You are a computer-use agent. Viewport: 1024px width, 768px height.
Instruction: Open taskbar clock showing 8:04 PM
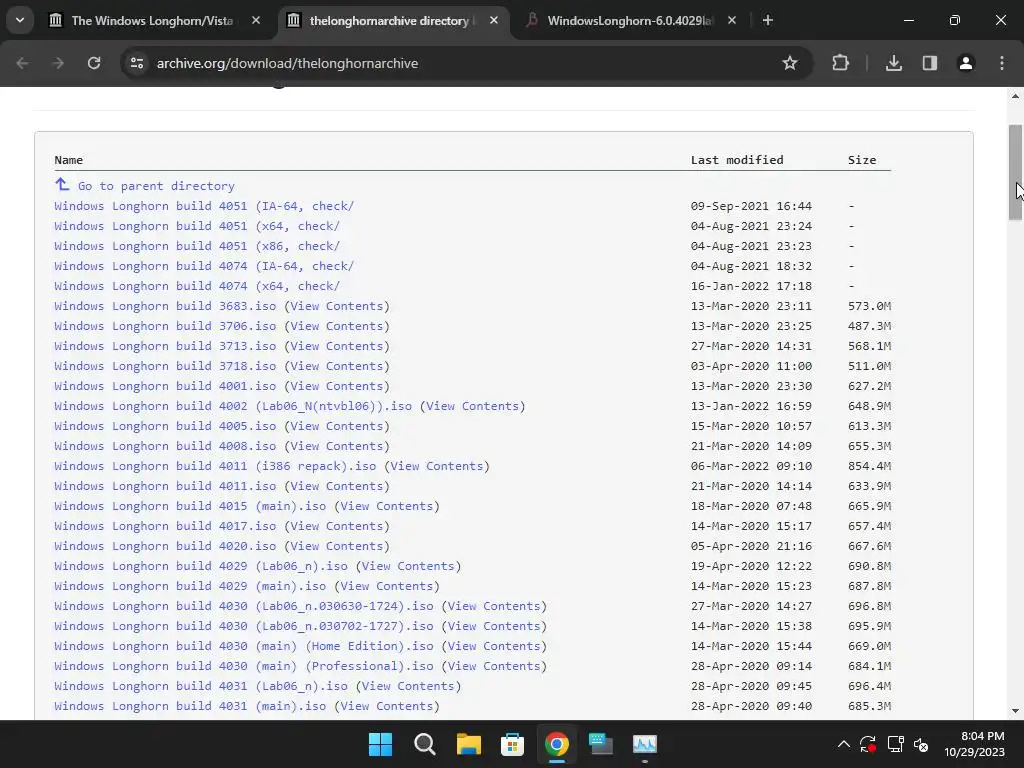click(974, 744)
